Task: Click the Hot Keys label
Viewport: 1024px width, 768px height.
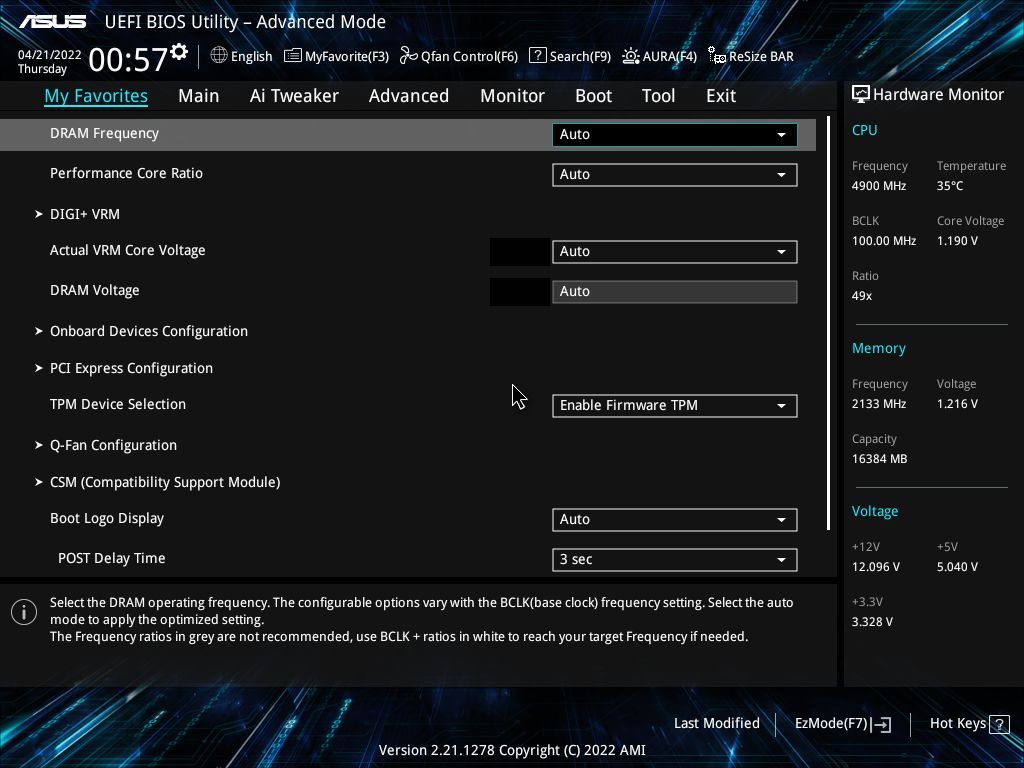Action: (957, 724)
